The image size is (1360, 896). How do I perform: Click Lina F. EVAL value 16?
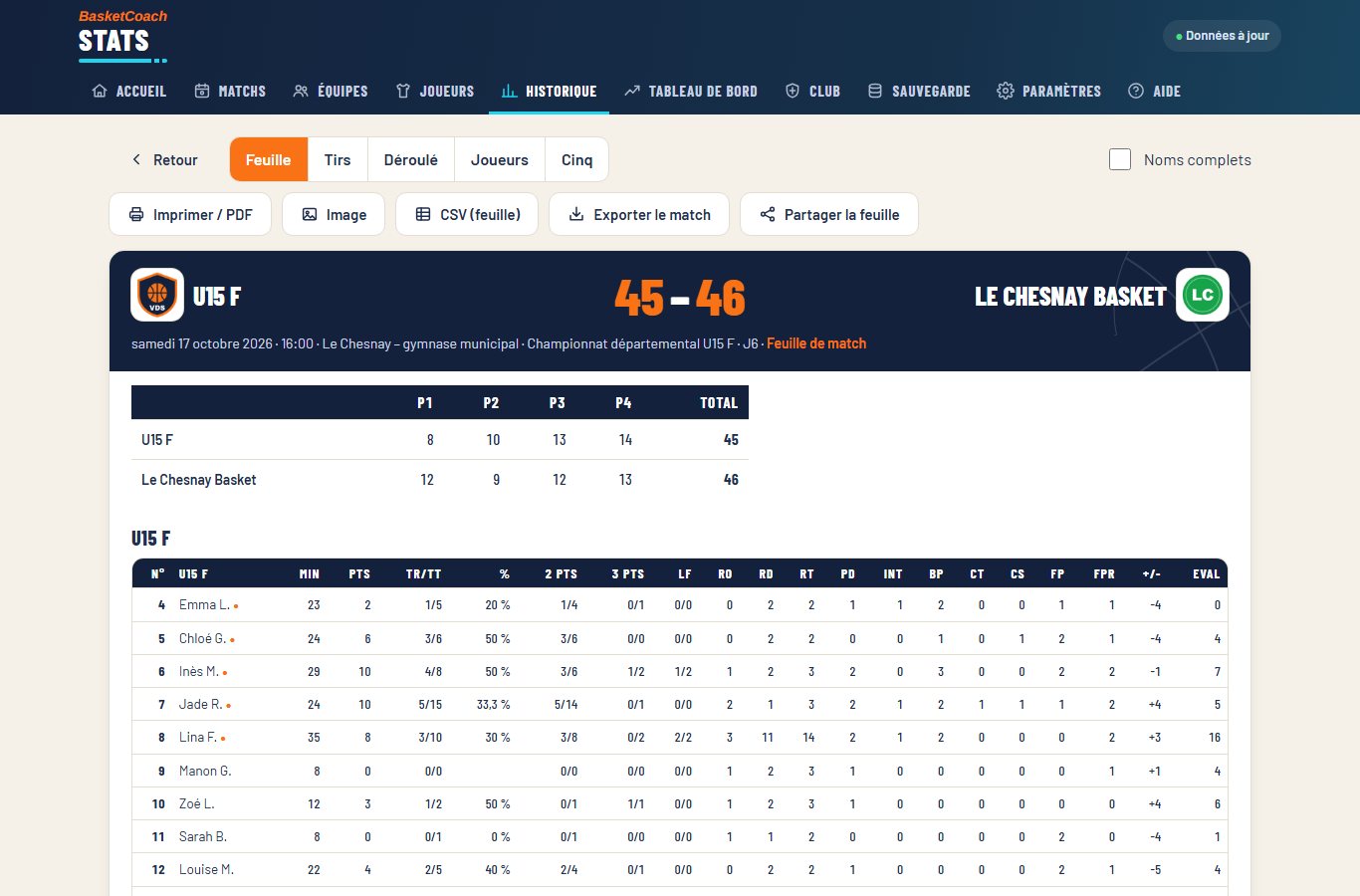pyautogui.click(x=1215, y=738)
